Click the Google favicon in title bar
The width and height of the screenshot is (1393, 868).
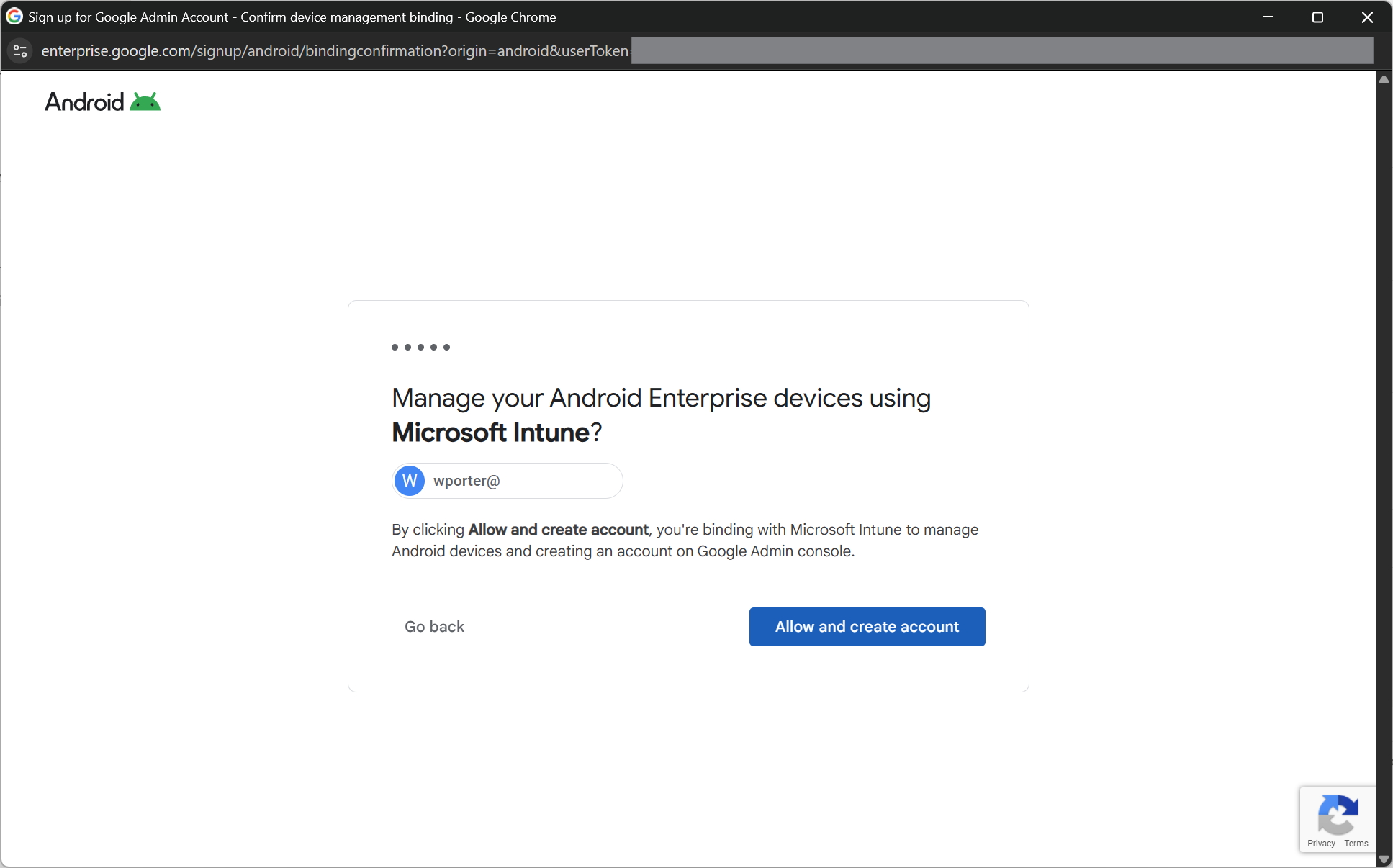(x=14, y=16)
